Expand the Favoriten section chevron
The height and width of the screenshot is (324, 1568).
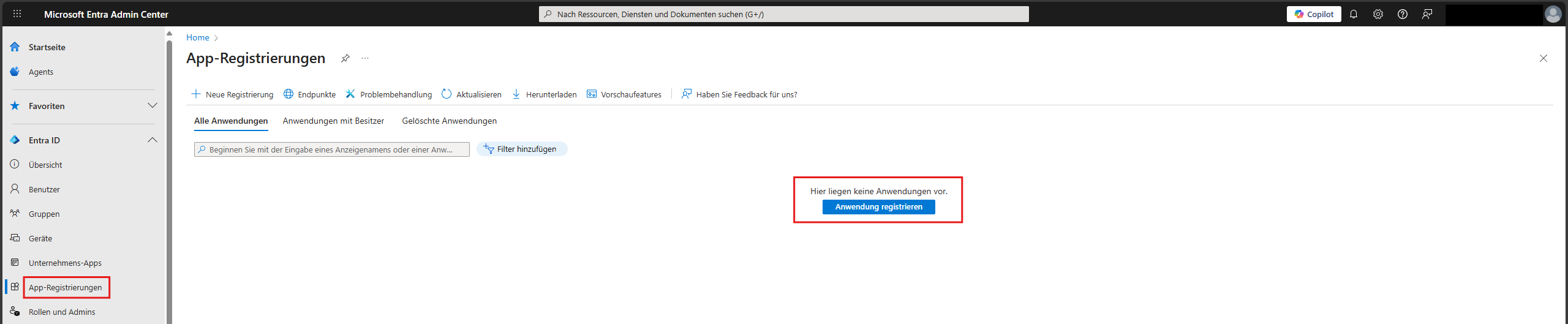pos(153,105)
